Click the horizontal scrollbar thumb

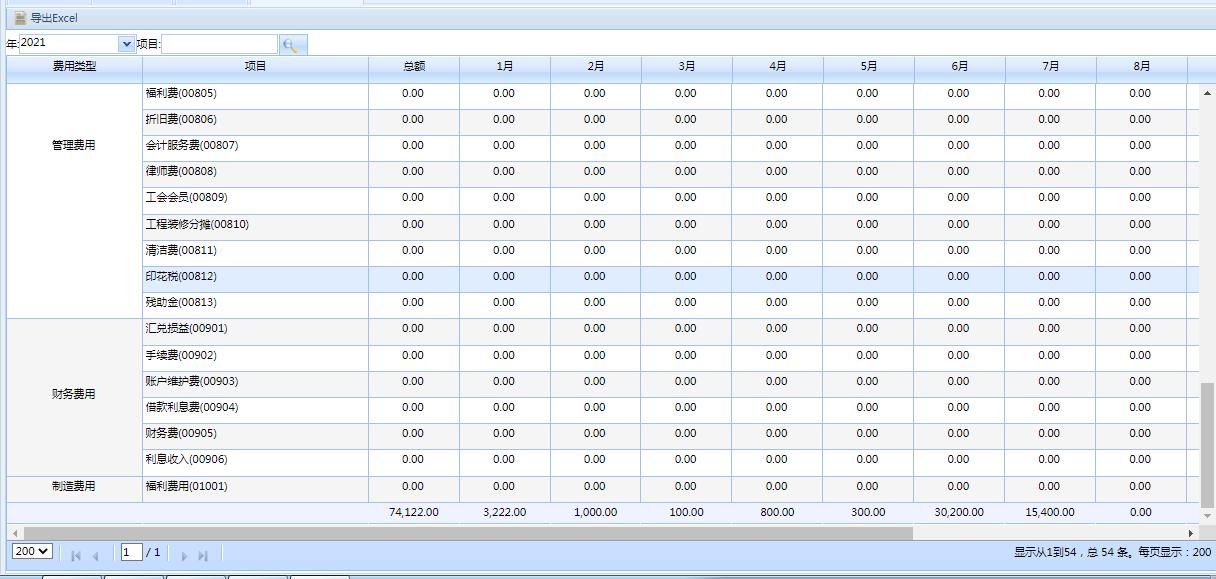(x=468, y=533)
